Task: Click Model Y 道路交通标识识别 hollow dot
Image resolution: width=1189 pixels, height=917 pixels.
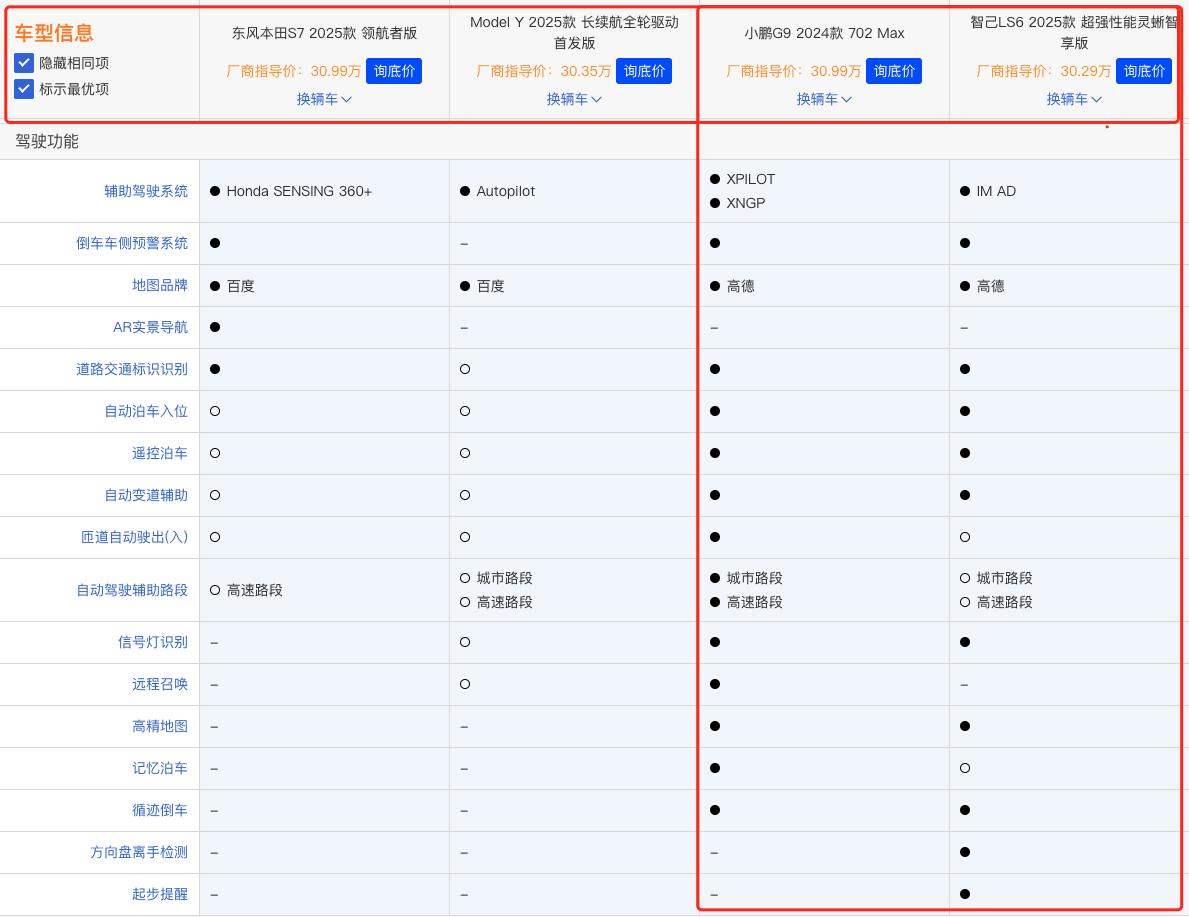Action: [465, 369]
